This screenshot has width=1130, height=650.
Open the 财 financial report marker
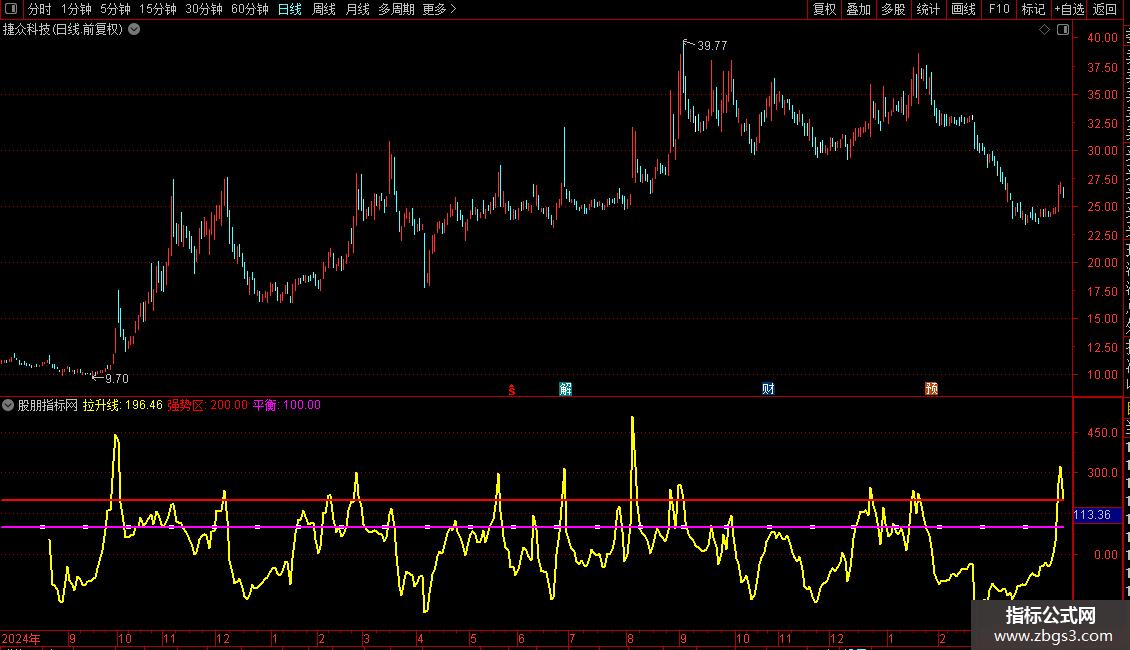[768, 389]
